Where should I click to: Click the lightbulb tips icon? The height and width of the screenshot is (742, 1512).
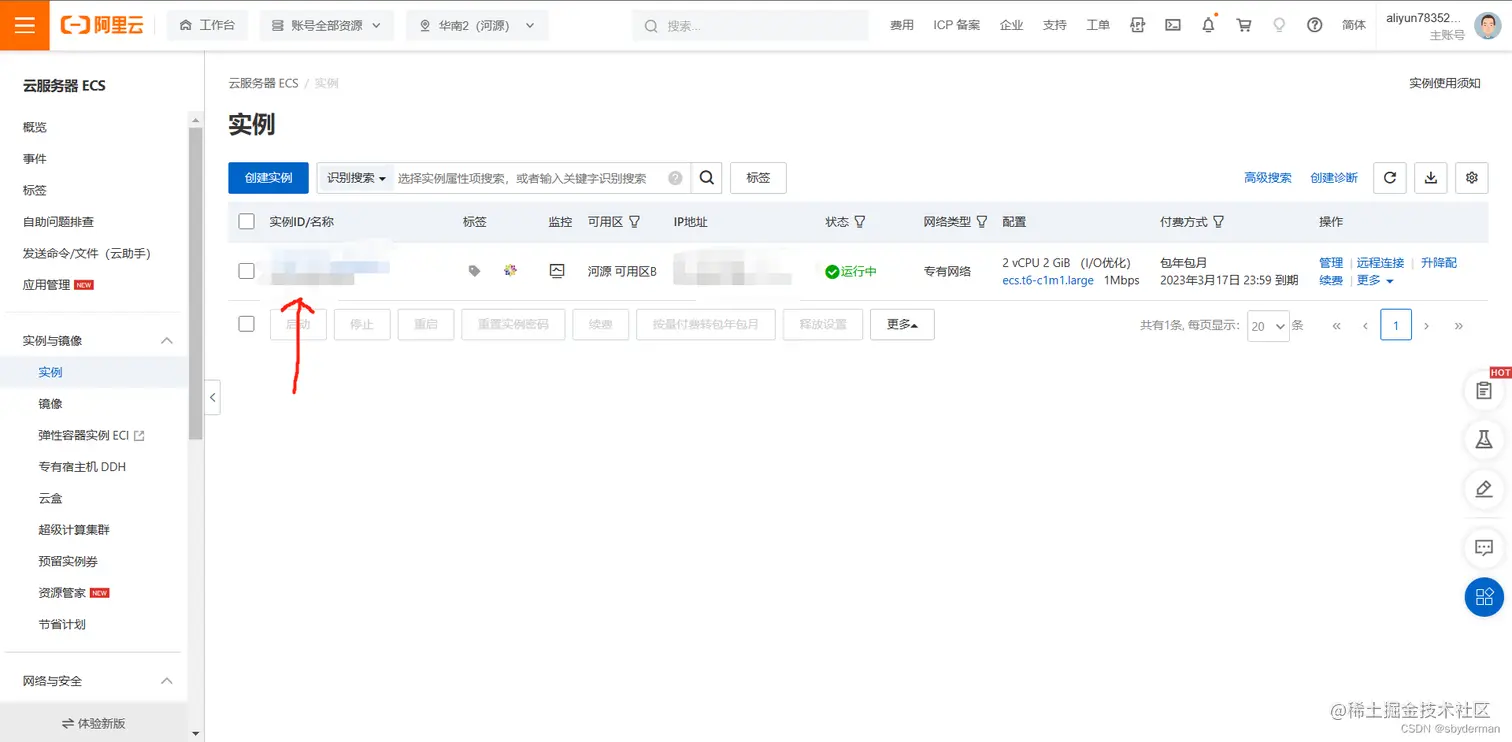pyautogui.click(x=1279, y=25)
